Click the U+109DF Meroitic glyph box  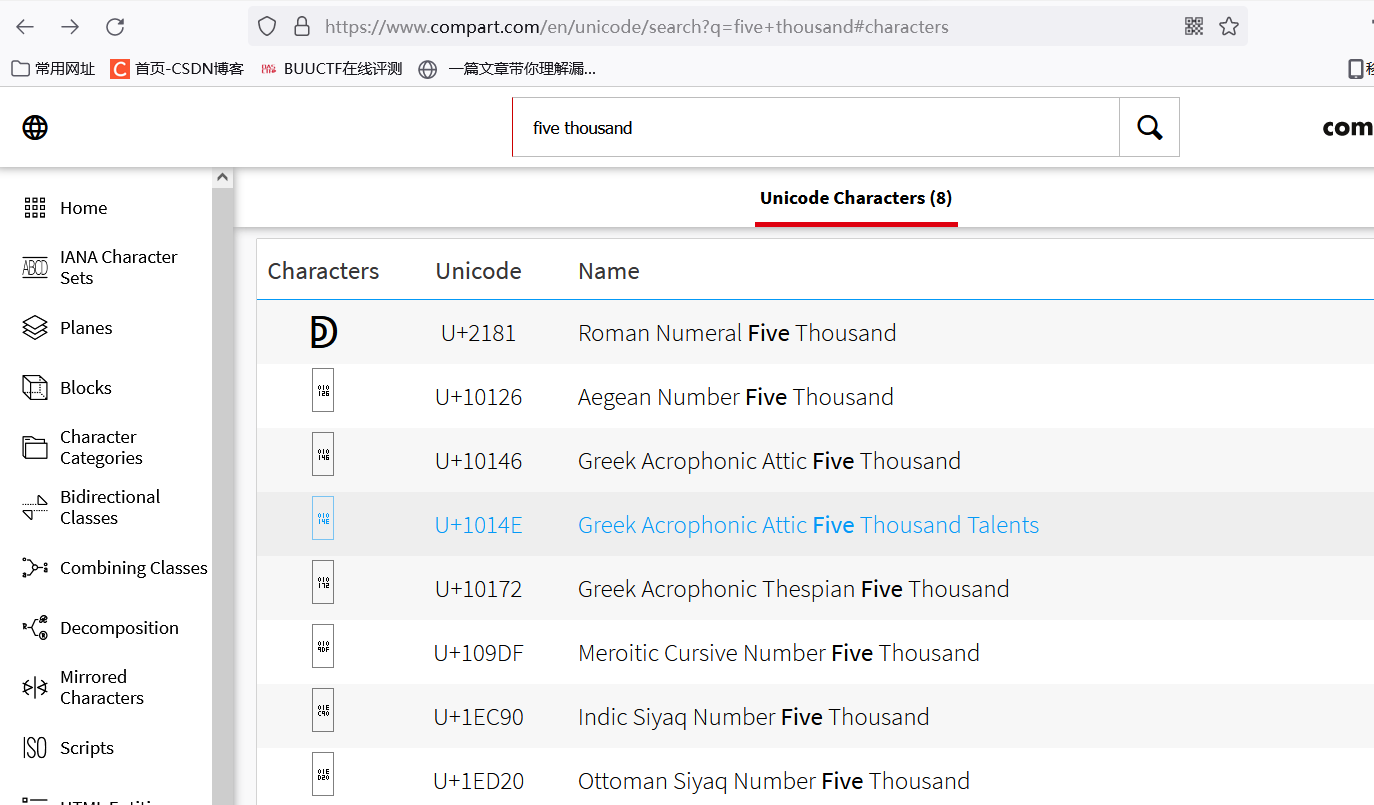[x=323, y=646]
